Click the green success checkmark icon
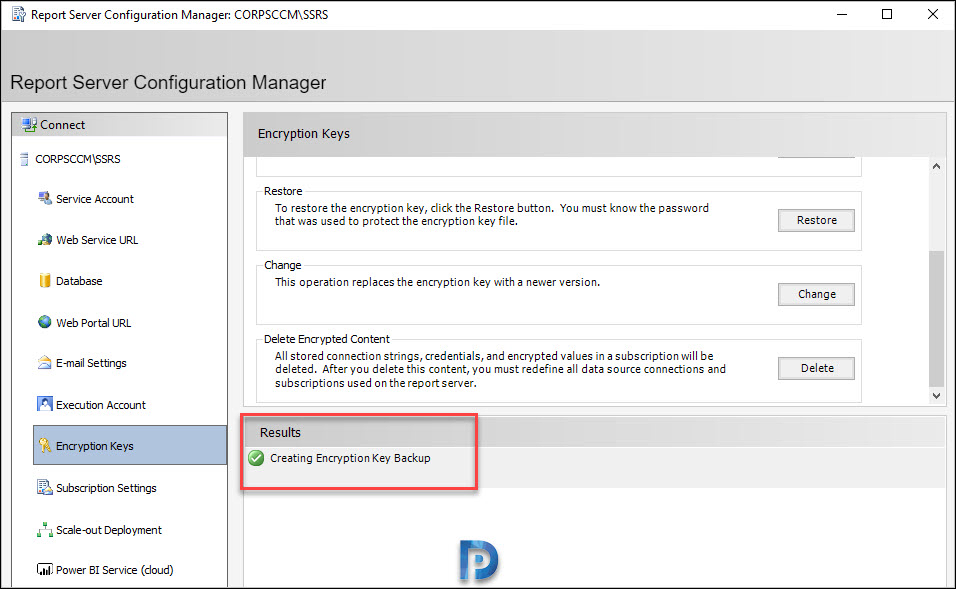 (256, 458)
